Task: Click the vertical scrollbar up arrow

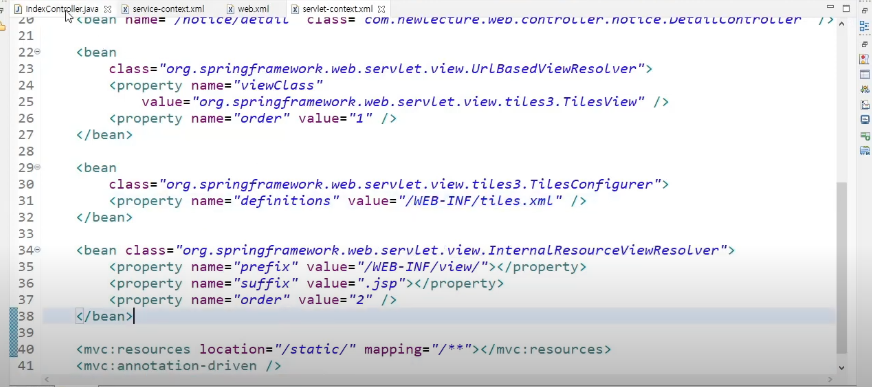Action: [841, 23]
